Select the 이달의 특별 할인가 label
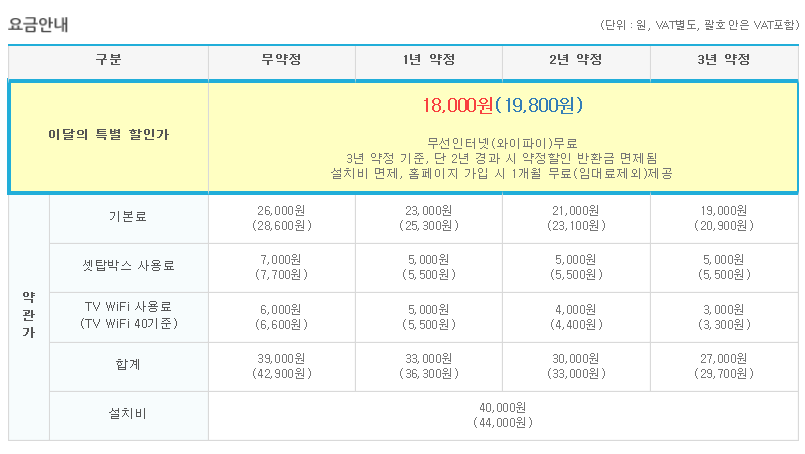The height and width of the screenshot is (454, 805). click(x=109, y=134)
